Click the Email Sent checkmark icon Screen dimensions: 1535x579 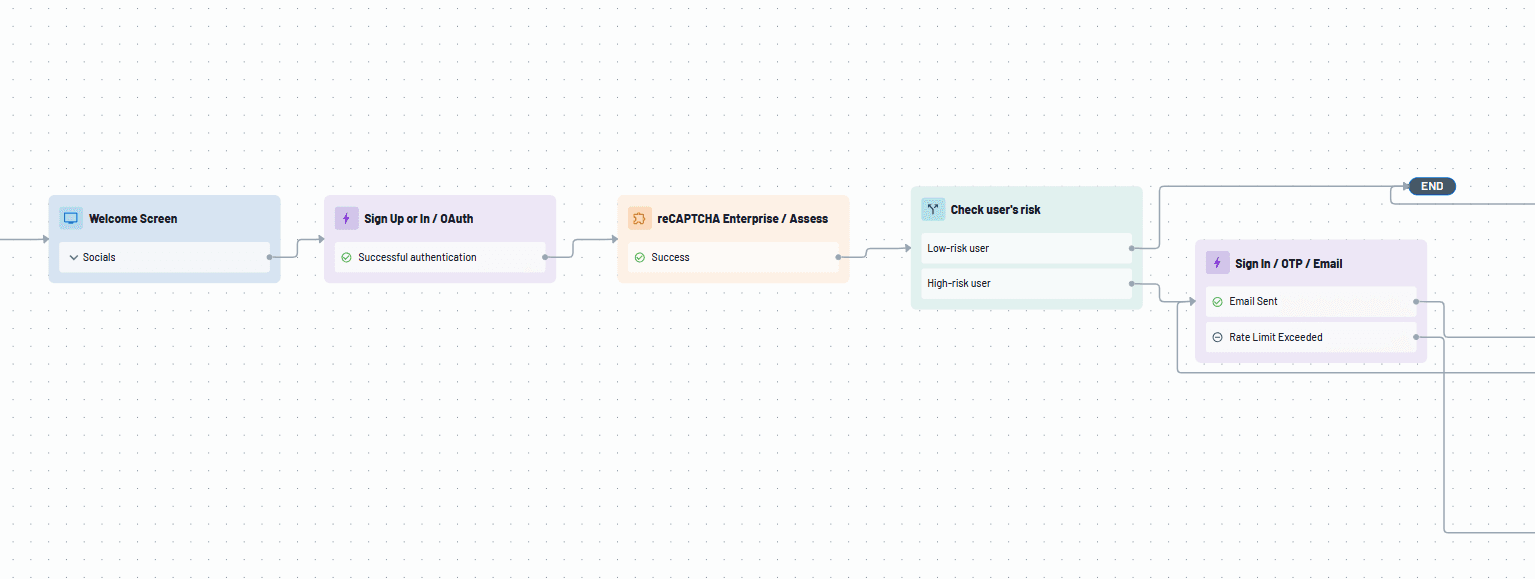pyautogui.click(x=1217, y=301)
